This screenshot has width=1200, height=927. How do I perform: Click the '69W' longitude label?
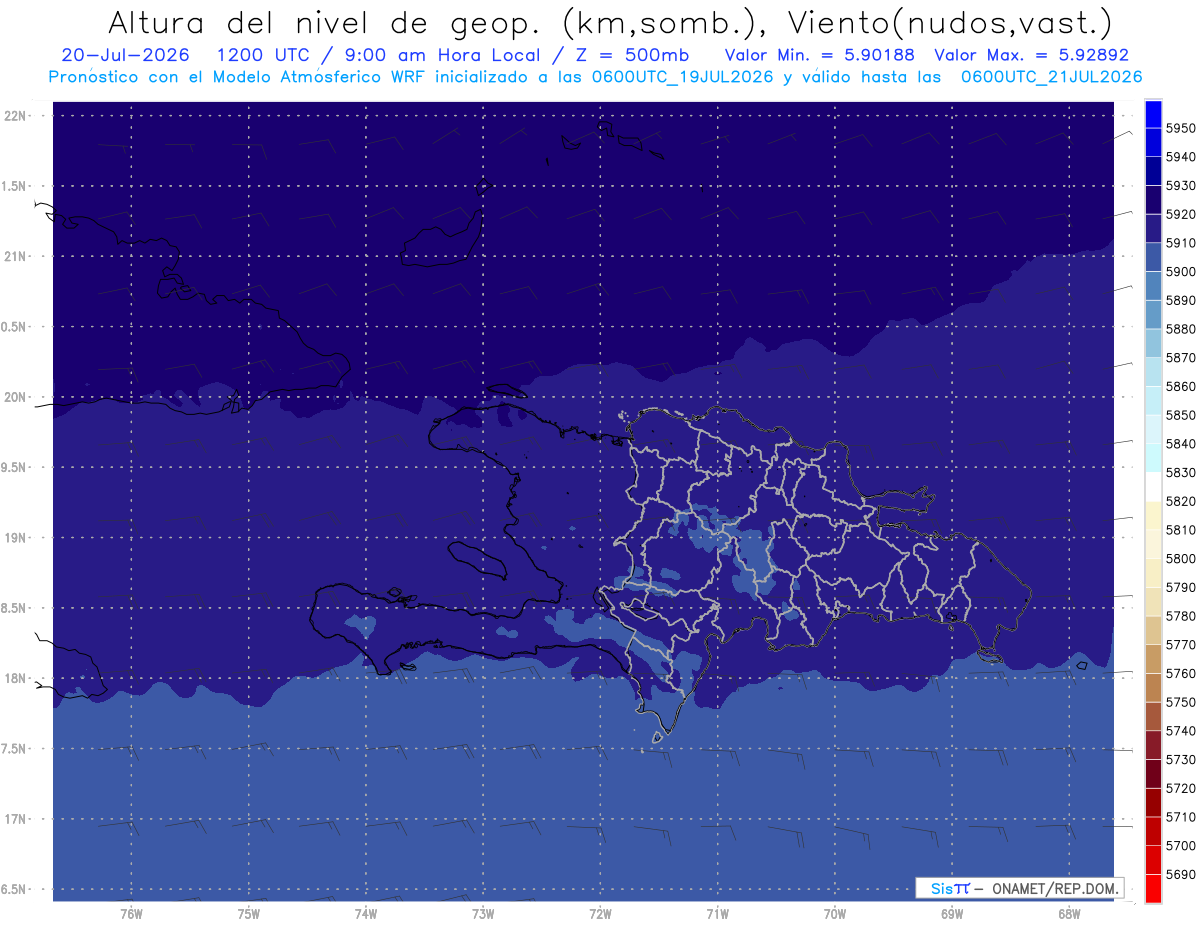click(x=951, y=914)
